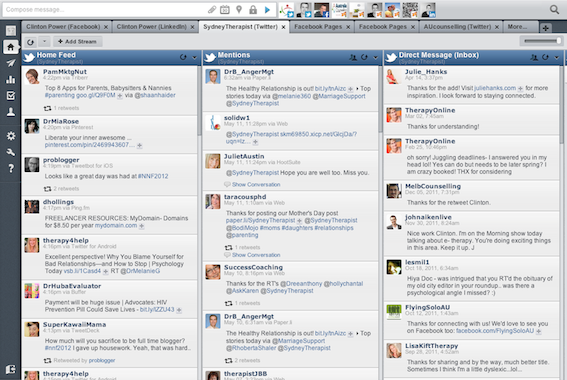
Task: Open Settings gear icon in sidebar
Action: 11,136
